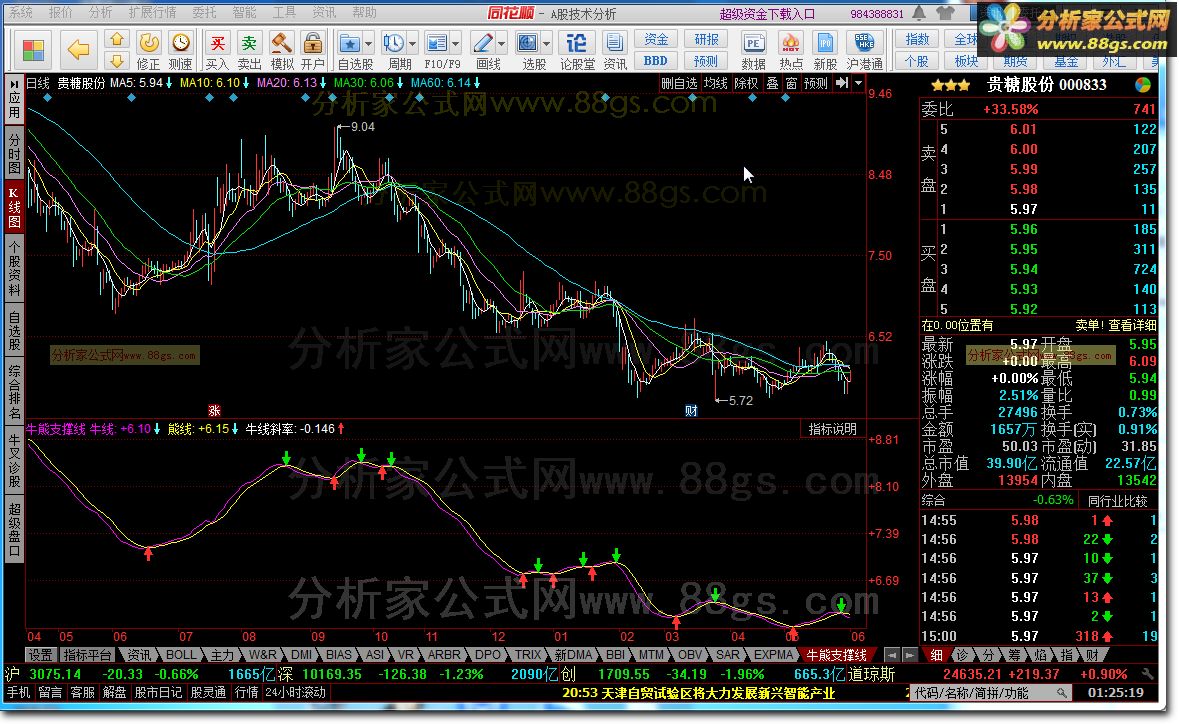The width and height of the screenshot is (1179, 724).
Task: Open 查看详细 details link
Action: pos(1131,325)
